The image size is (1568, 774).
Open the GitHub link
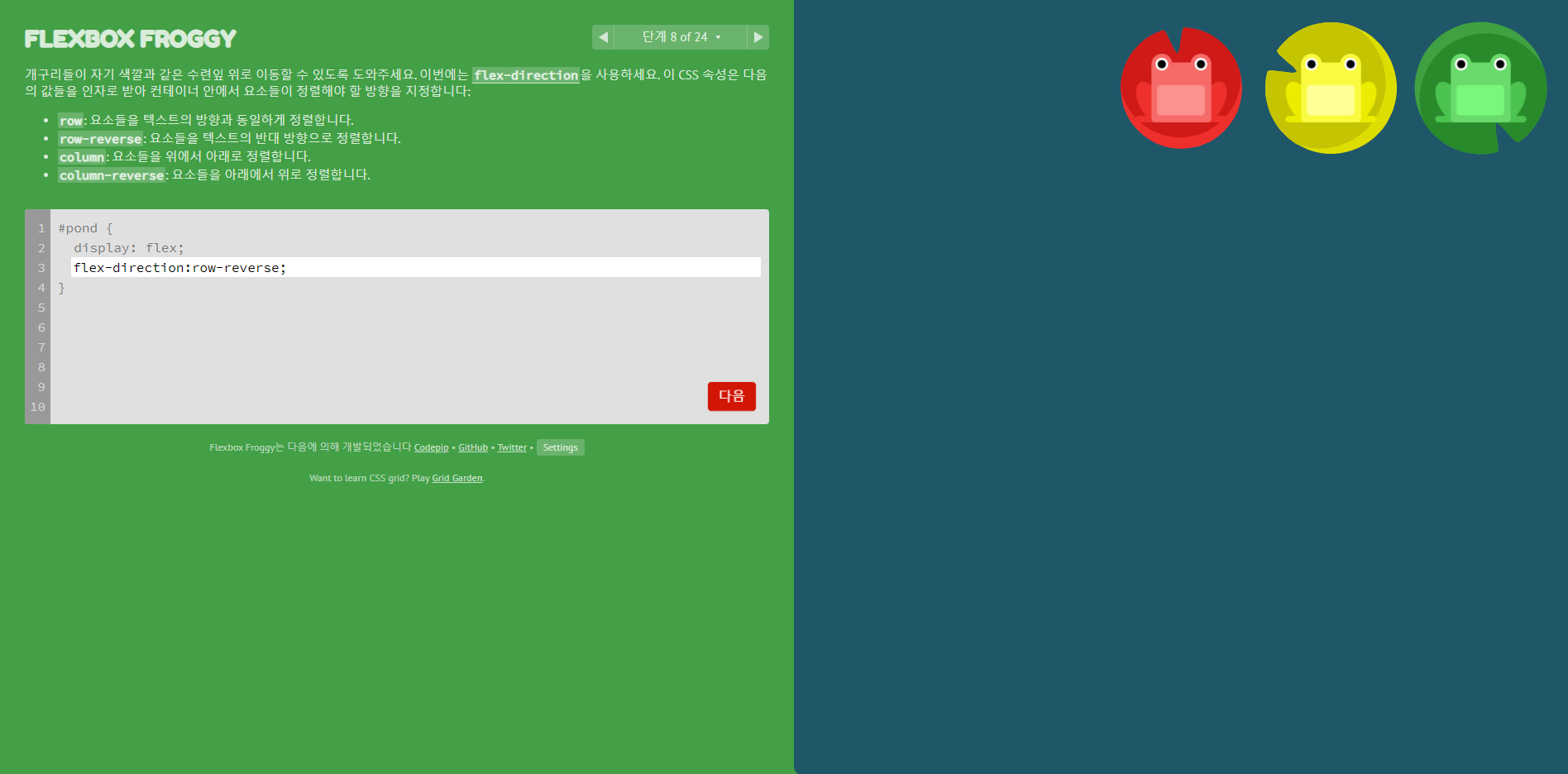pos(473,447)
